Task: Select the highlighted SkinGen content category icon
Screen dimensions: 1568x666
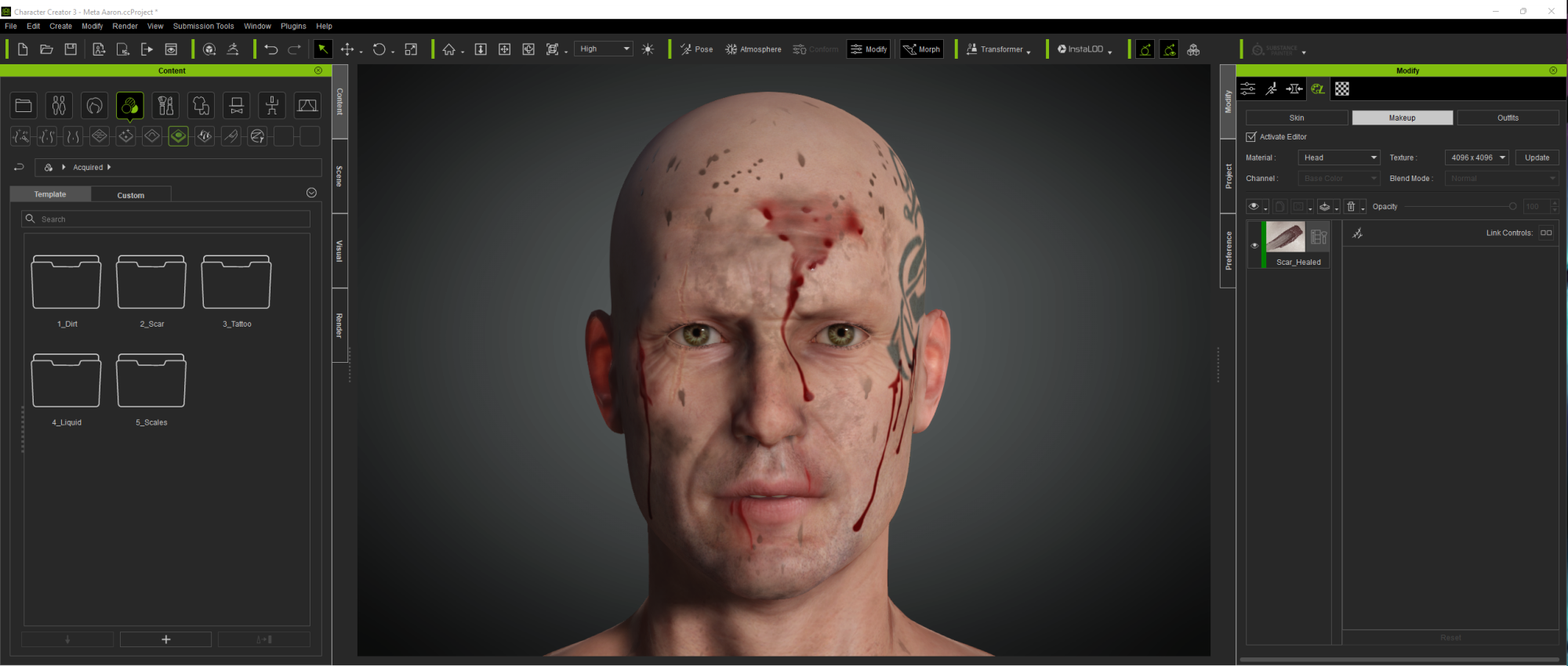Action: 130,105
